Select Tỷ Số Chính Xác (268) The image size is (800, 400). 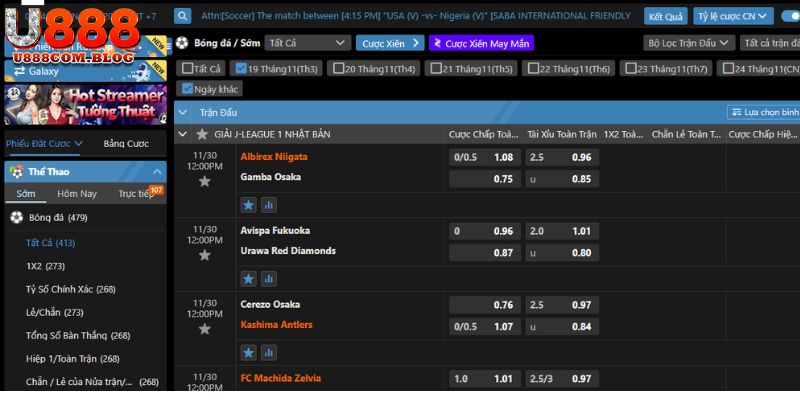(x=71, y=289)
